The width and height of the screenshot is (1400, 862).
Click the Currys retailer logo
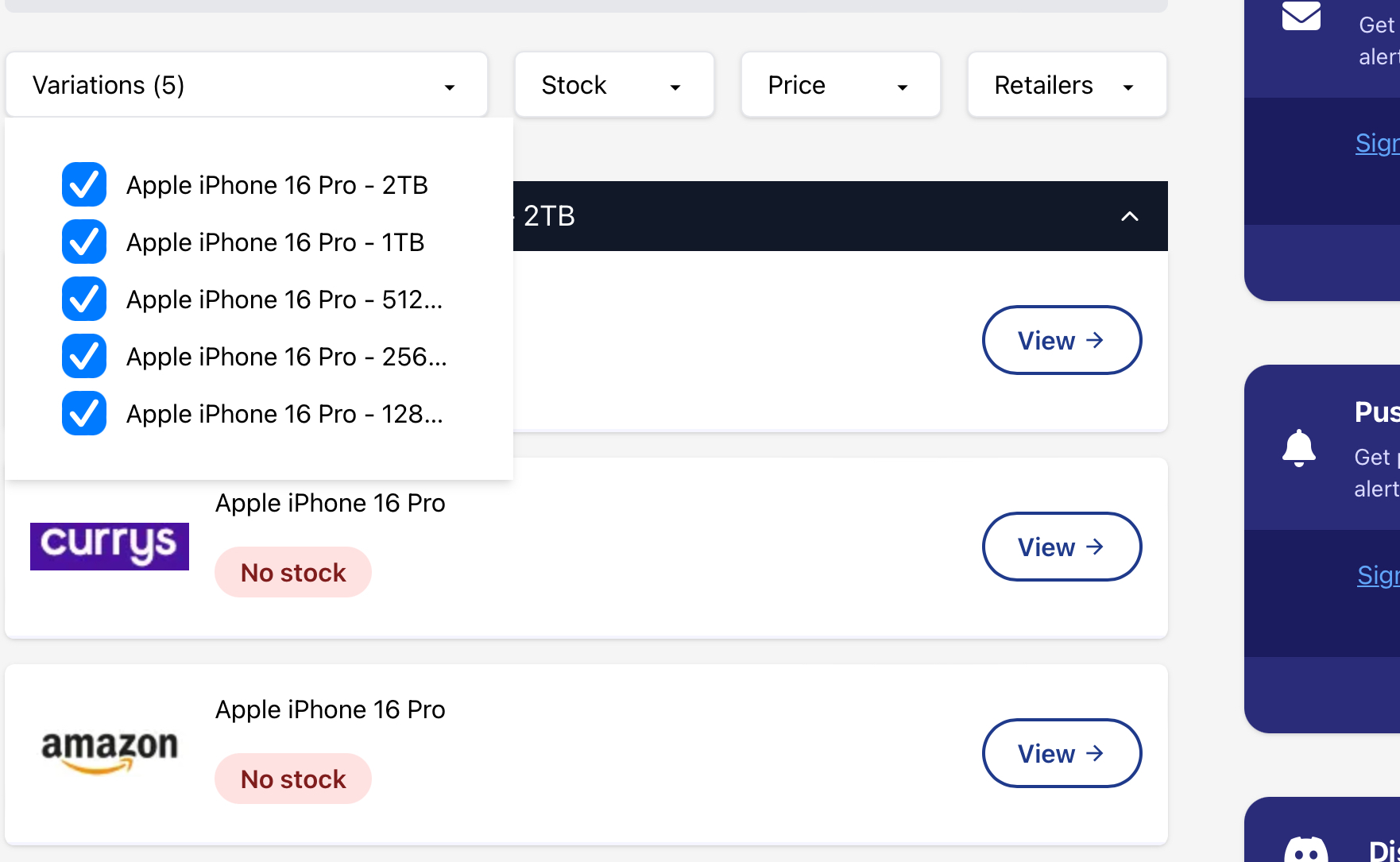[110, 547]
